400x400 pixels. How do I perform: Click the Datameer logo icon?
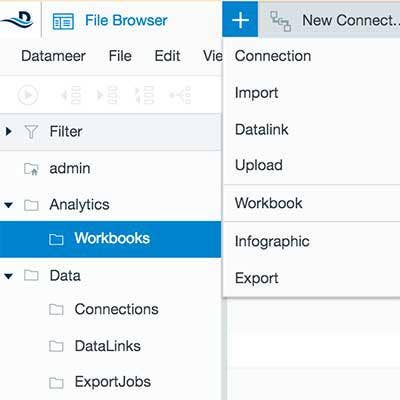point(17,20)
